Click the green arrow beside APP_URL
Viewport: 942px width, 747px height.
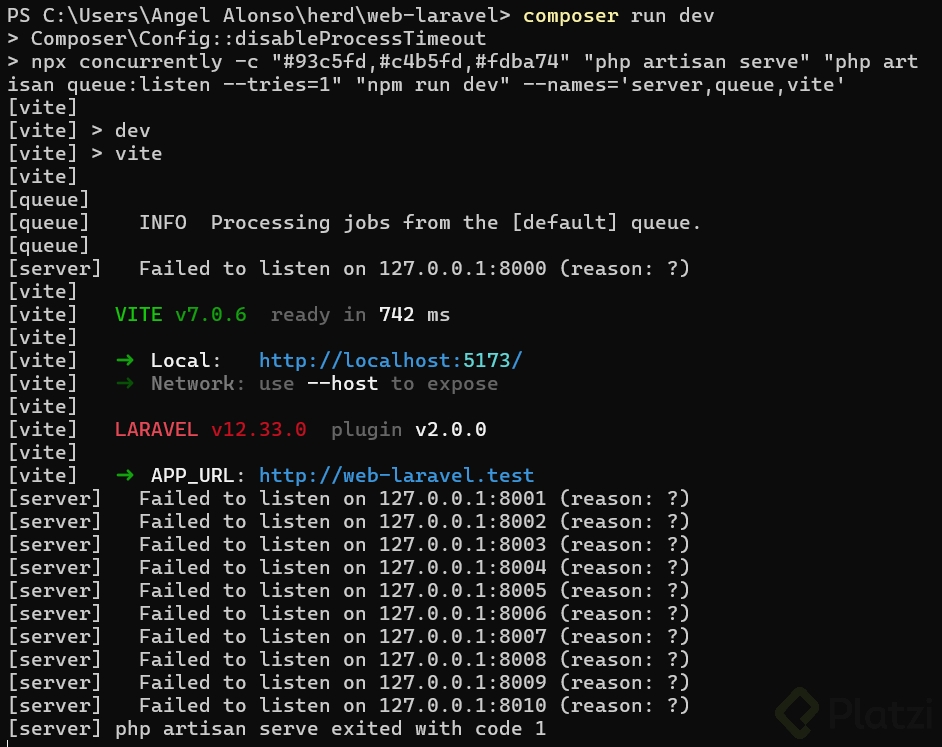125,476
